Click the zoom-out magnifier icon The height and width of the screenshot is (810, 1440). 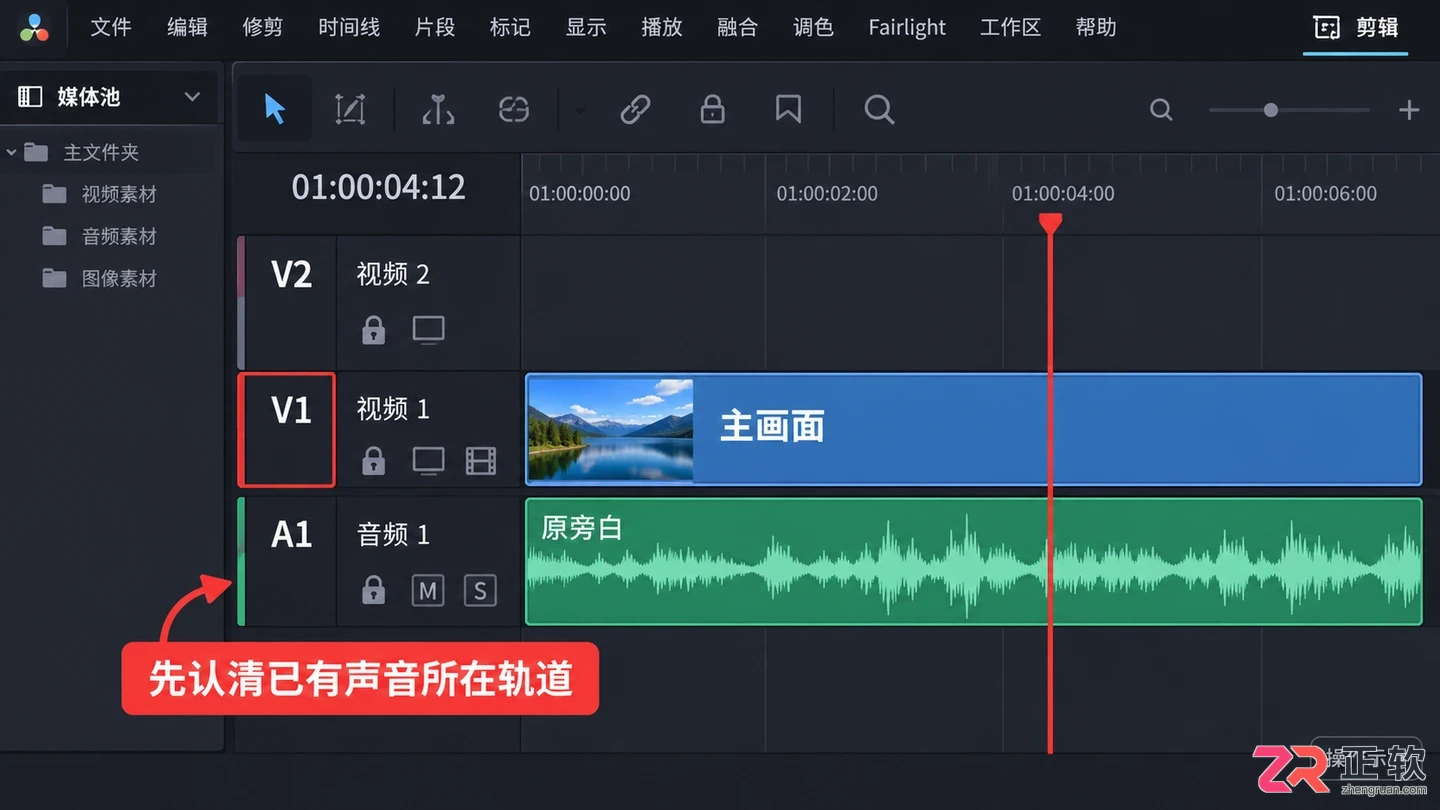tap(1161, 110)
